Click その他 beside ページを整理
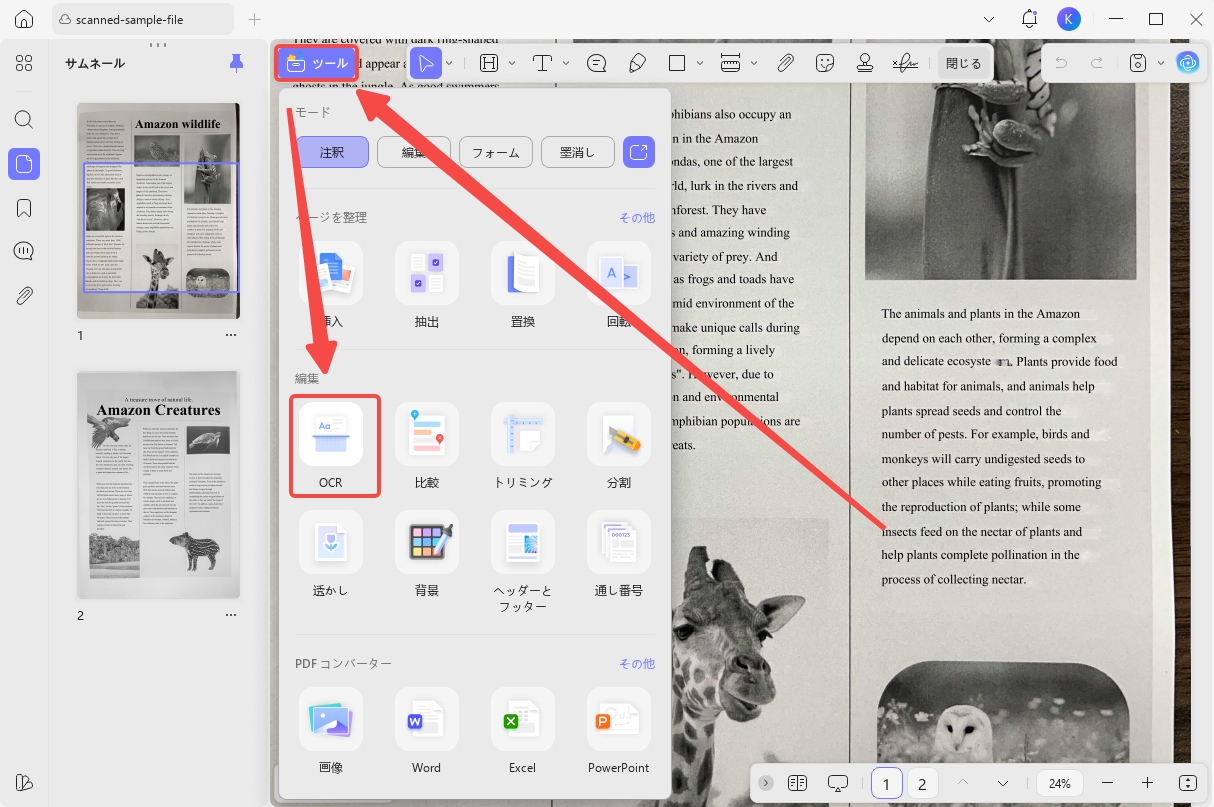This screenshot has width=1214, height=807. [x=637, y=217]
